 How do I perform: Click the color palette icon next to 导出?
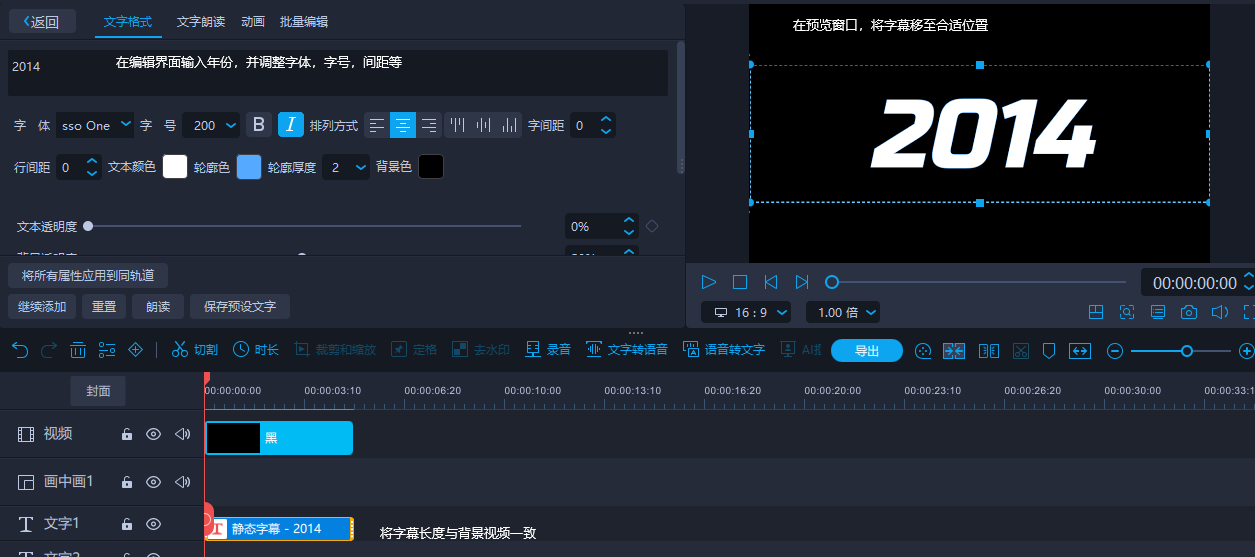924,351
